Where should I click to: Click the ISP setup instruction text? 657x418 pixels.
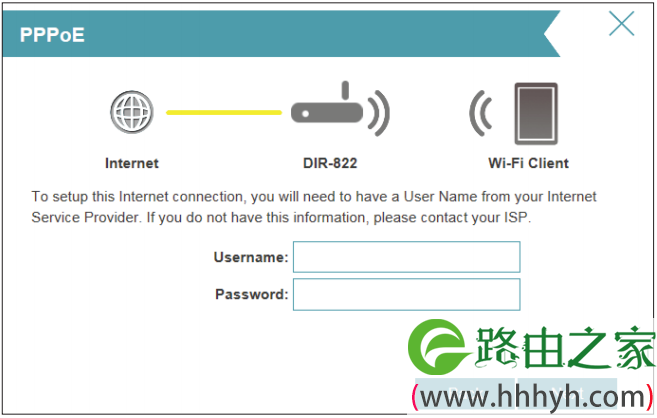[x=314, y=207]
